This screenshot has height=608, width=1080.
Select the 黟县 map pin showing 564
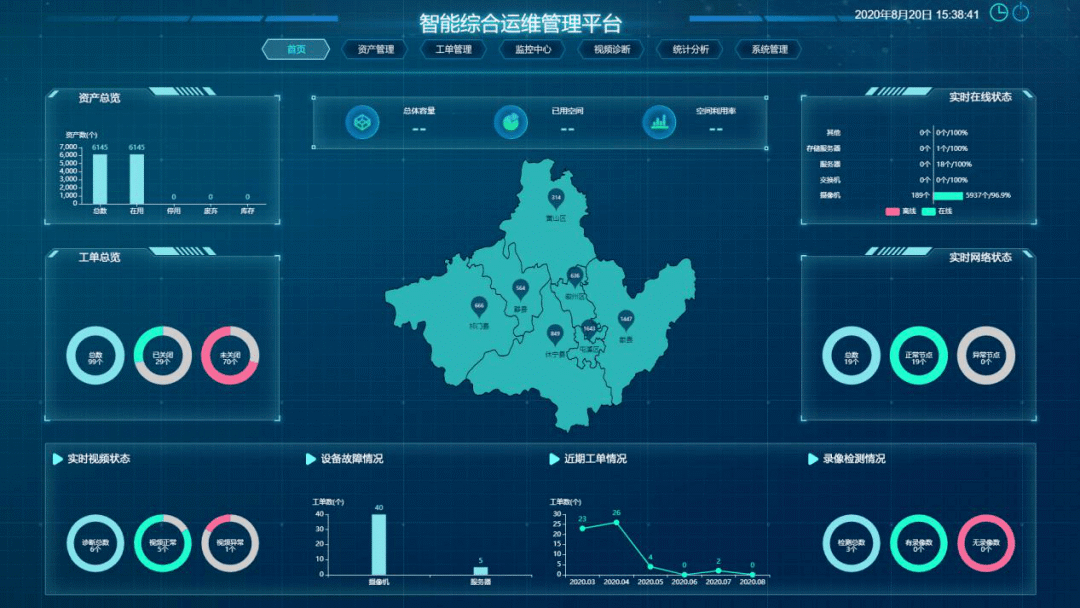(520, 289)
